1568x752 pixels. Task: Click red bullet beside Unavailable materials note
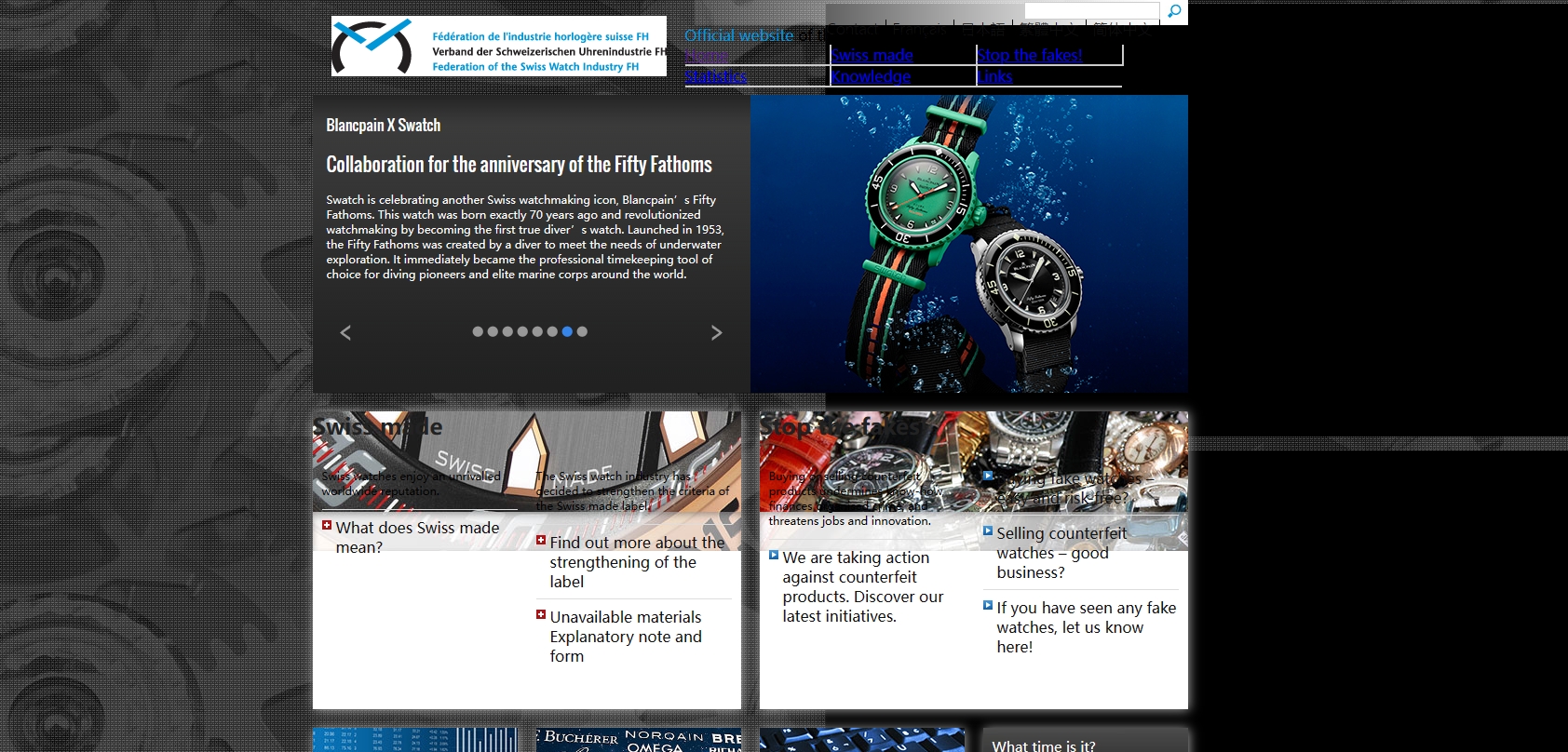click(x=541, y=614)
